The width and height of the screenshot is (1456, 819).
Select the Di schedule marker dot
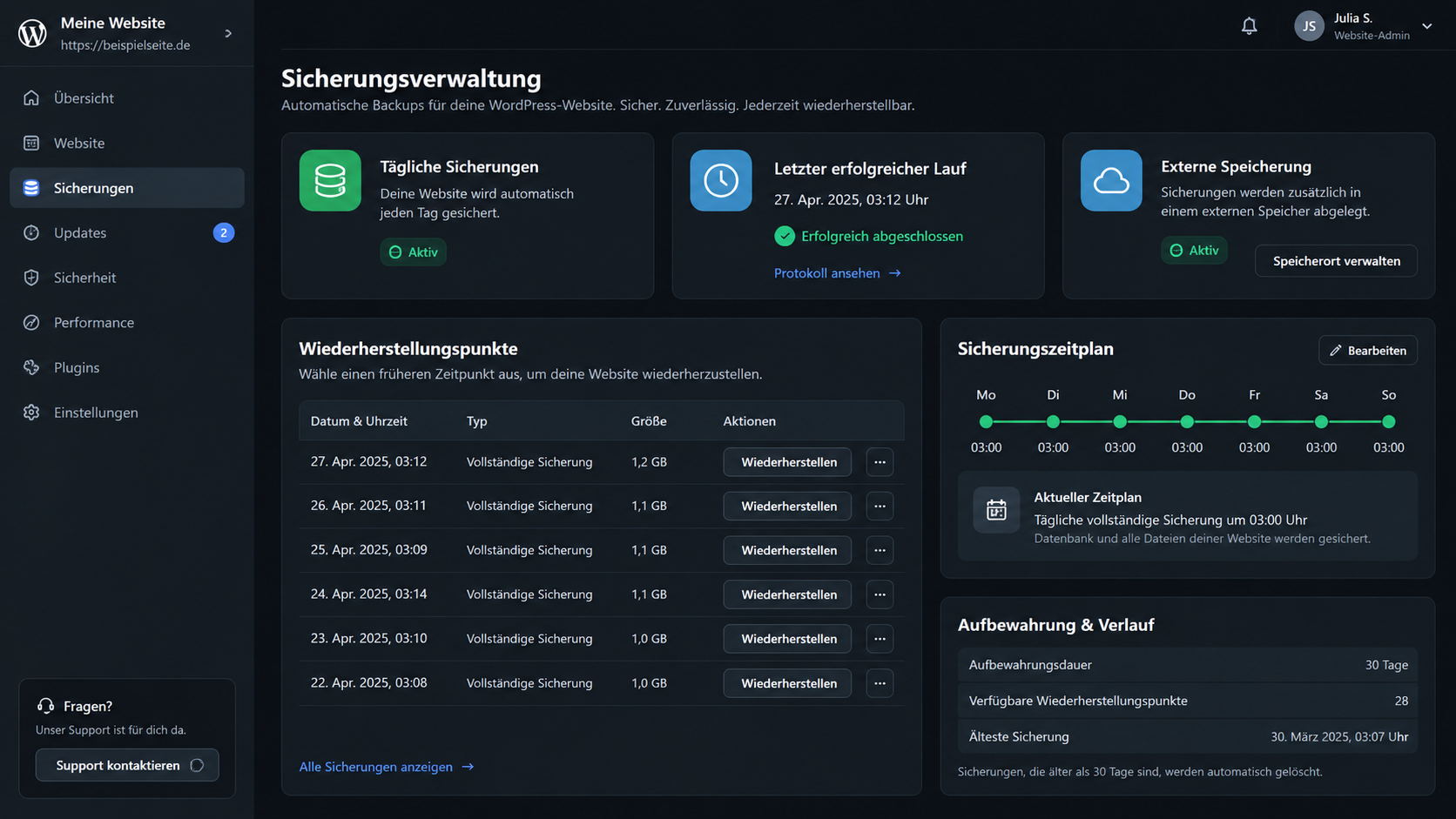click(1053, 422)
